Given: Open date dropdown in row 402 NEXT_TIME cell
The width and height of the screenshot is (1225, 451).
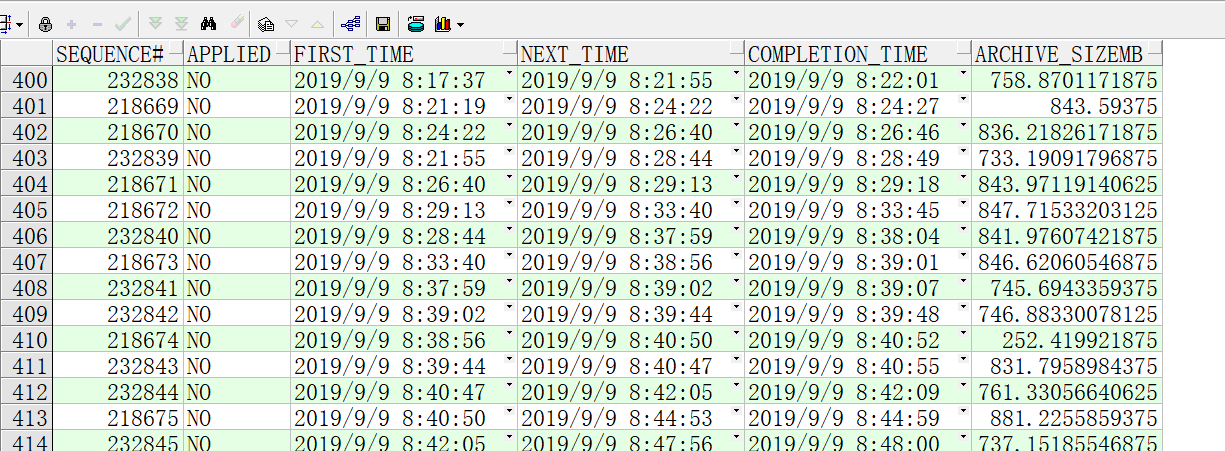Looking at the screenshot, I should coord(737,126).
